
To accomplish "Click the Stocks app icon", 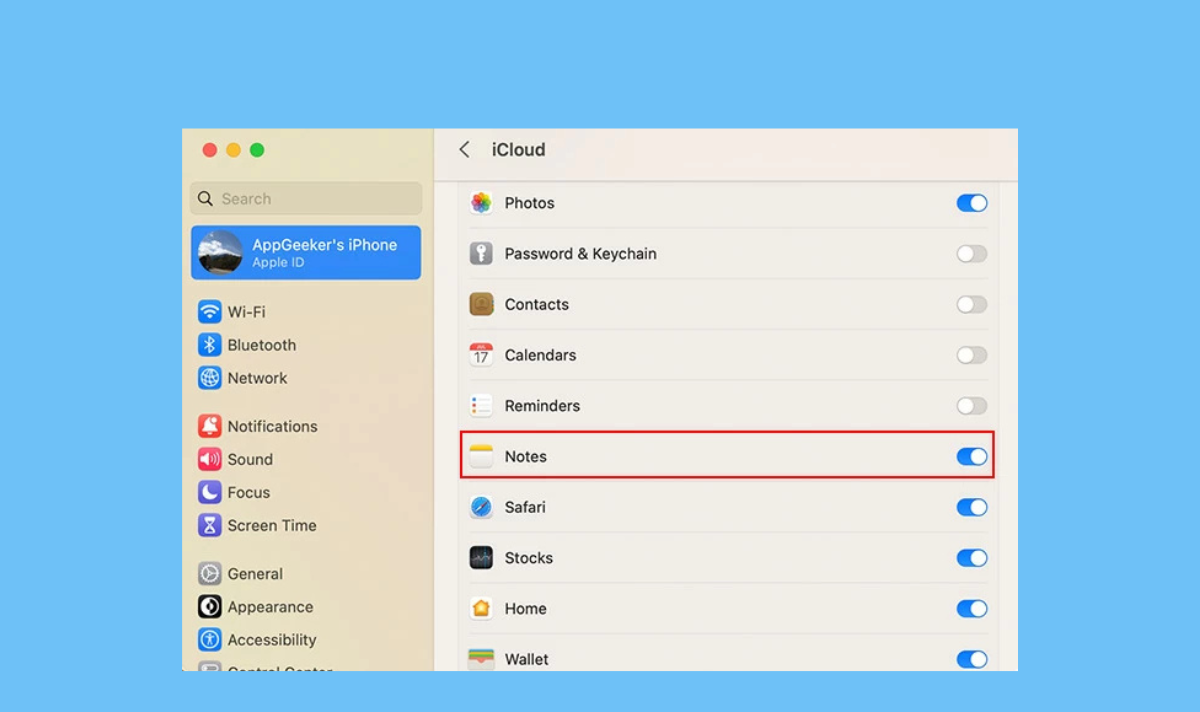I will tap(481, 558).
